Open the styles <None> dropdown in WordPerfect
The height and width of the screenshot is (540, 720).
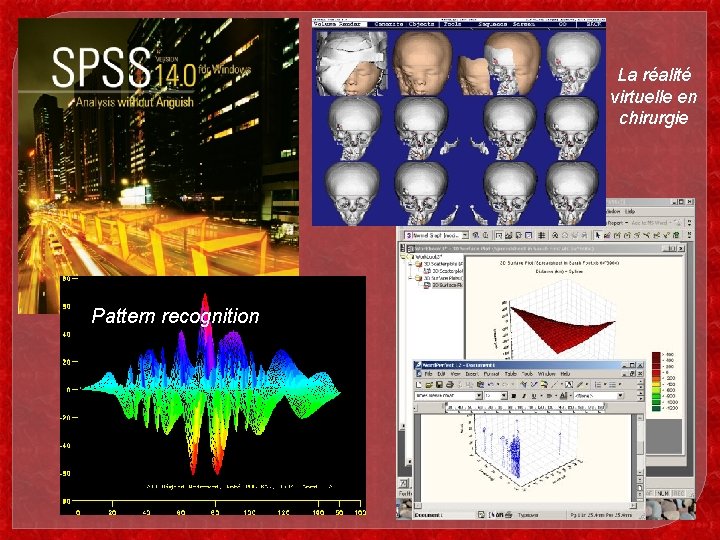(620, 396)
